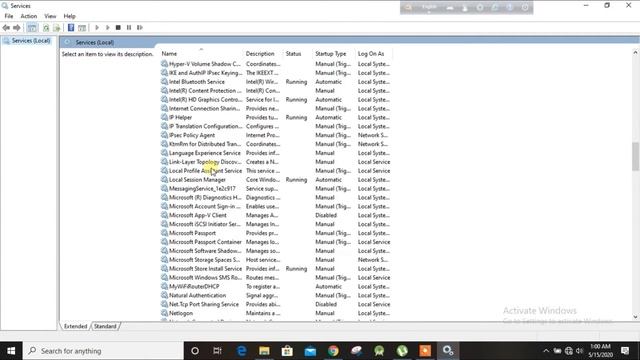Select the Microsoft Software Shadow service

pos(276,251)
